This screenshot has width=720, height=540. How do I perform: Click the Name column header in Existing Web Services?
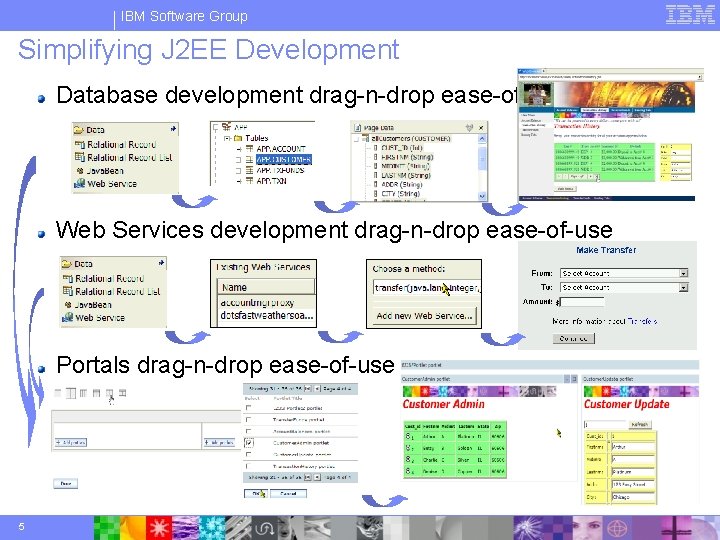coord(266,287)
